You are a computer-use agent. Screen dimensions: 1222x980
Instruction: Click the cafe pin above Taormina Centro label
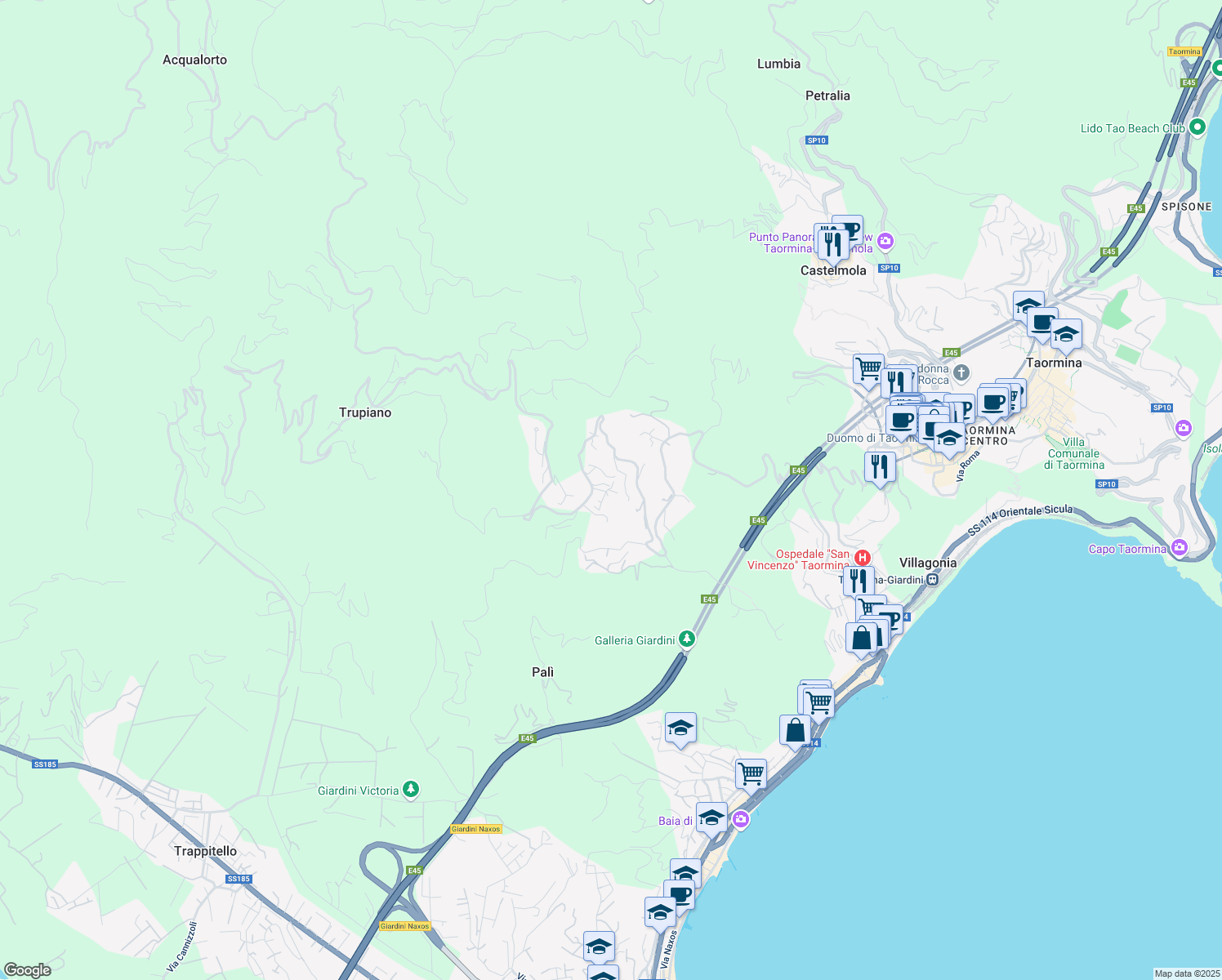993,403
